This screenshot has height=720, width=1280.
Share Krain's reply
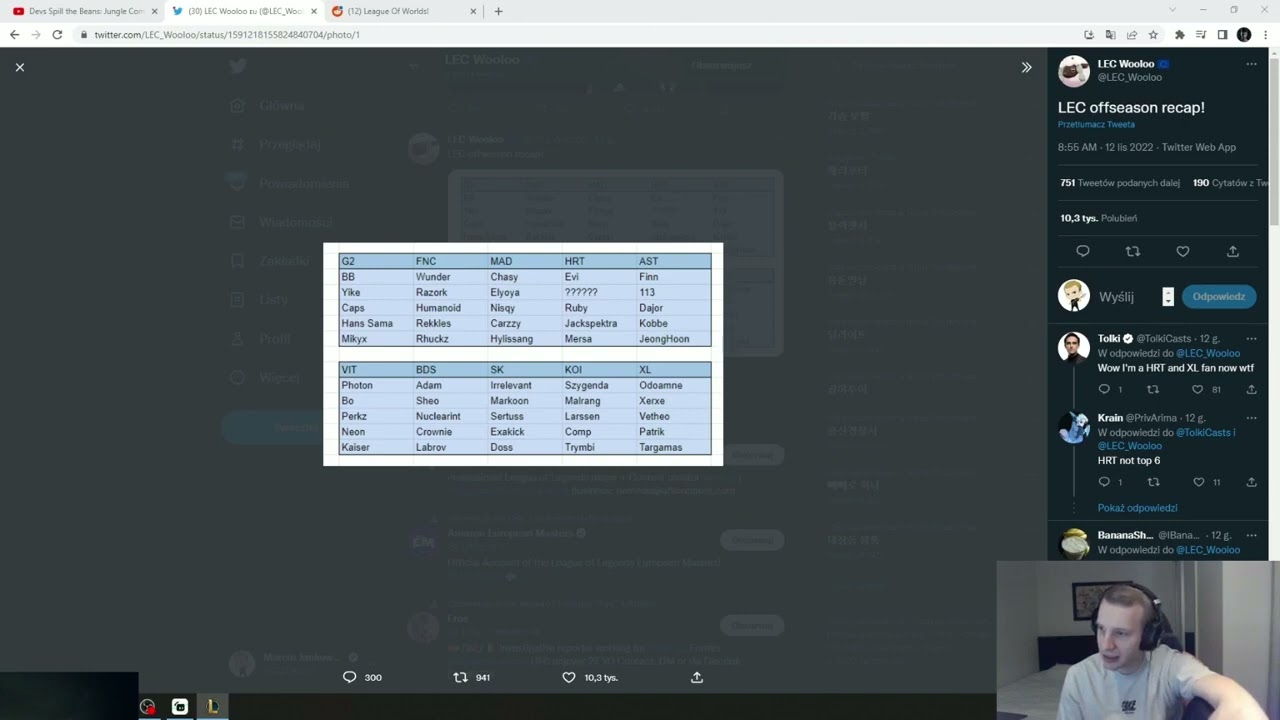tap(1251, 482)
